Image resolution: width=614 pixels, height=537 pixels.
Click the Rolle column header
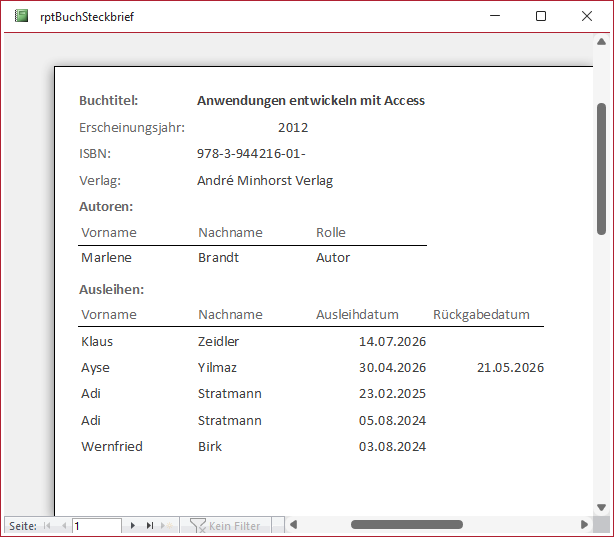[331, 233]
